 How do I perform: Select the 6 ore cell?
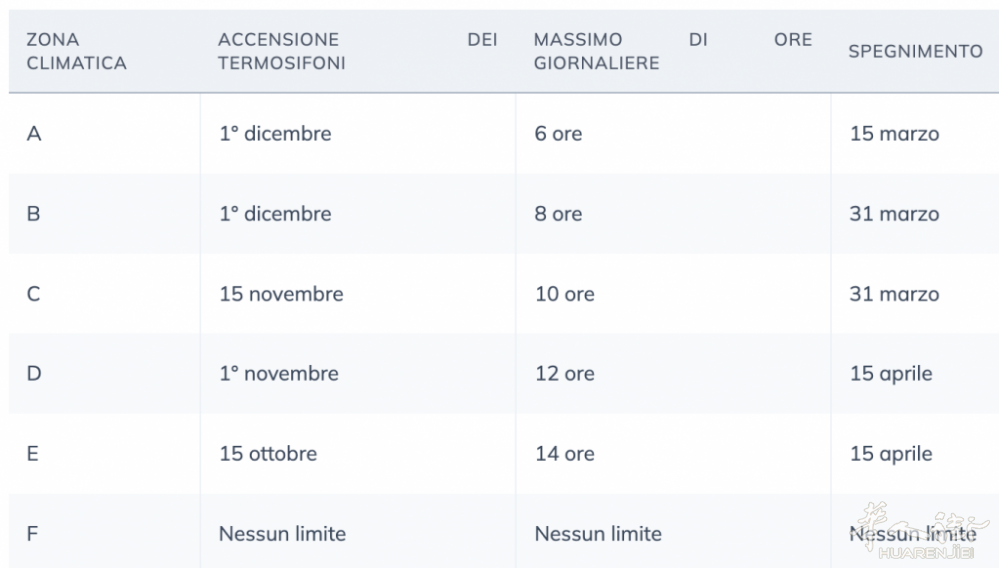pos(558,134)
